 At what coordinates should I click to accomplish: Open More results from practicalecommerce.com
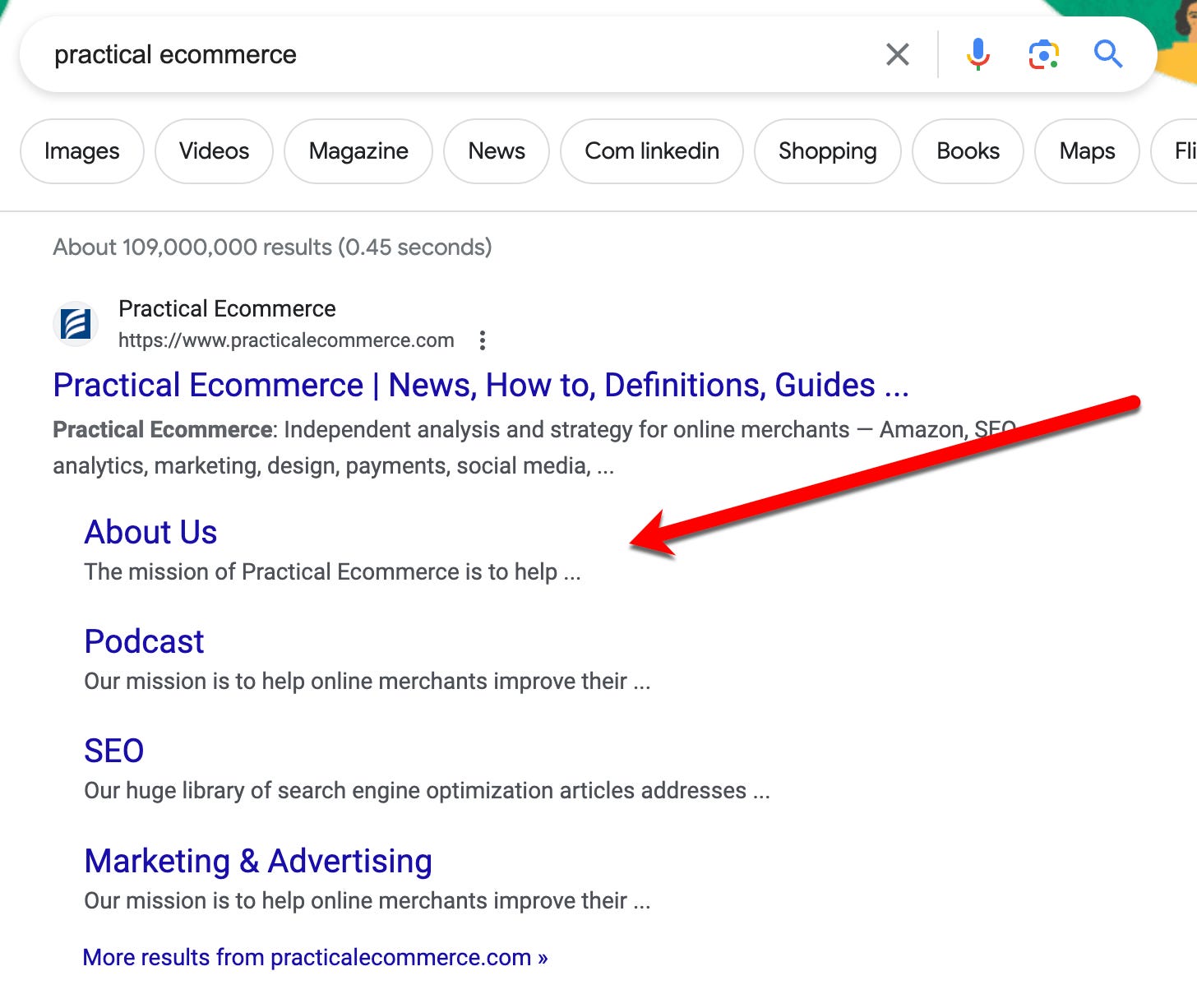pyautogui.click(x=316, y=958)
